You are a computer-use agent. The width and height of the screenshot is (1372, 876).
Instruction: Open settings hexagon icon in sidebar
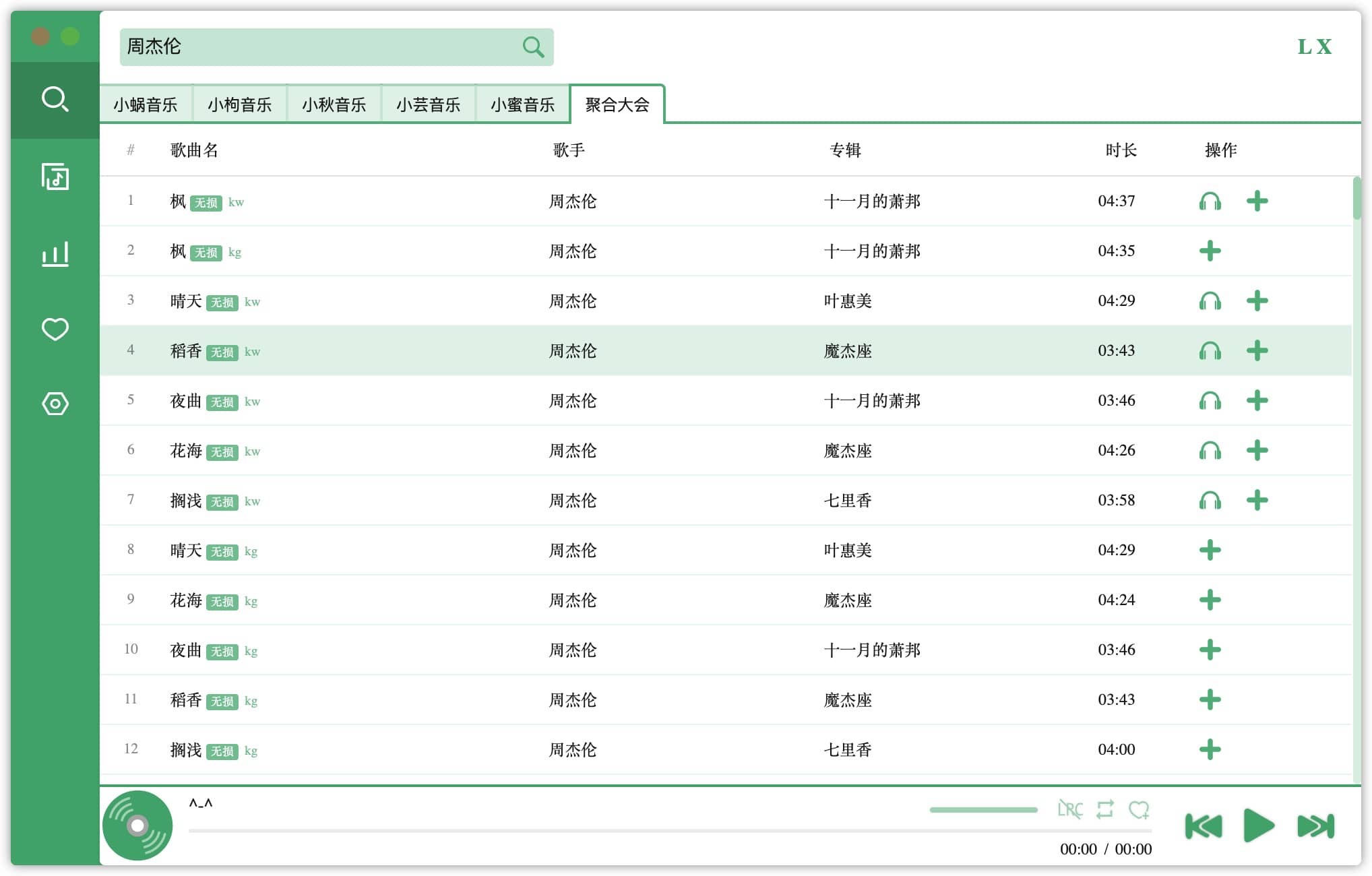click(x=55, y=404)
